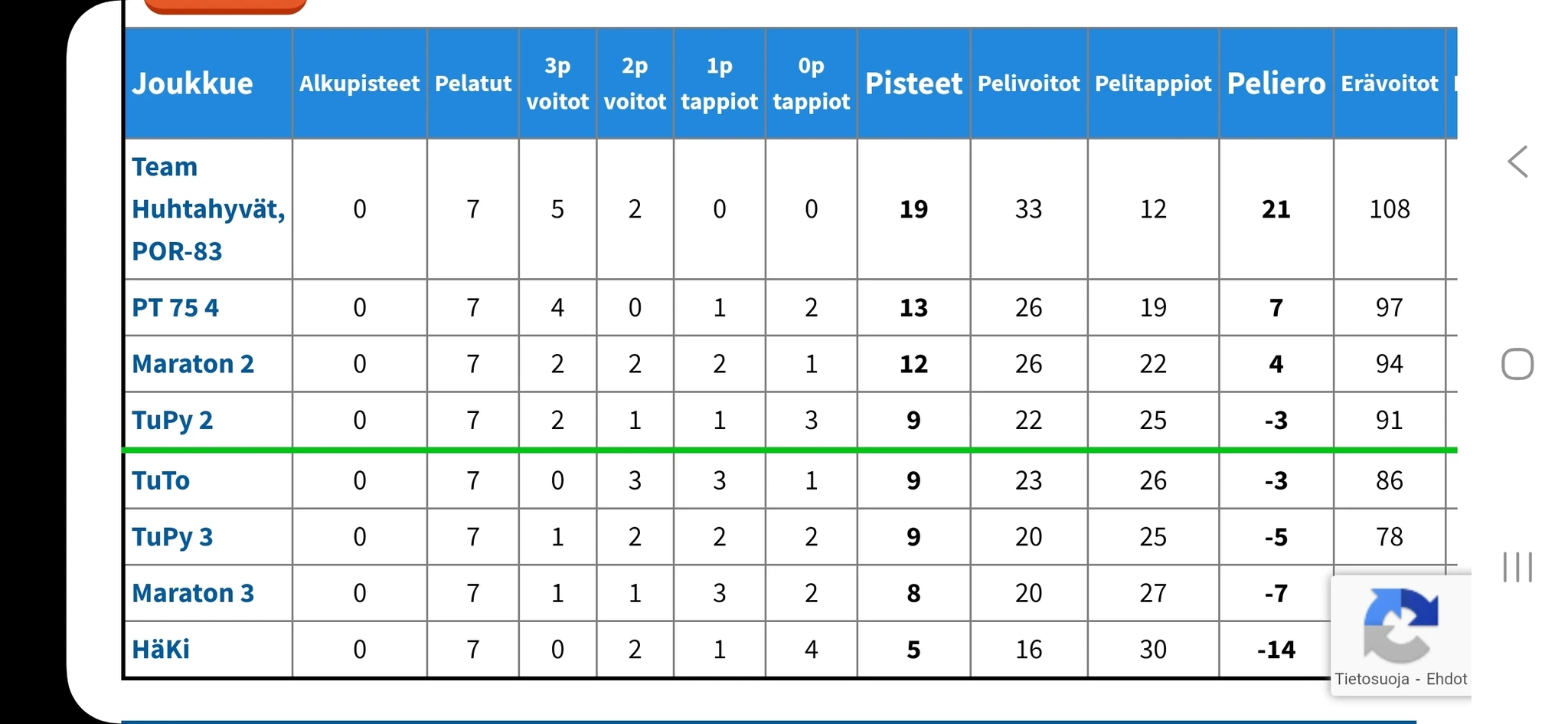Open the TuPy 3 team link
This screenshot has height=724, width=1568.
172,536
